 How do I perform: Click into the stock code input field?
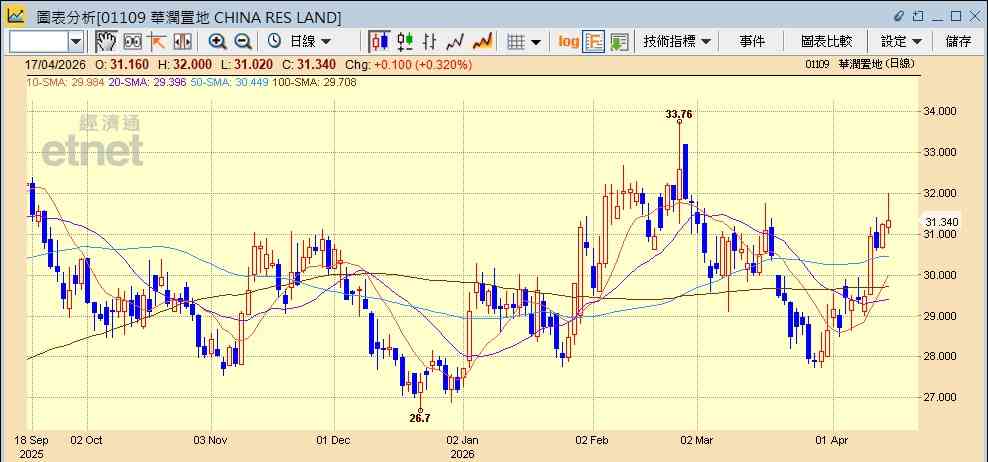pos(38,42)
